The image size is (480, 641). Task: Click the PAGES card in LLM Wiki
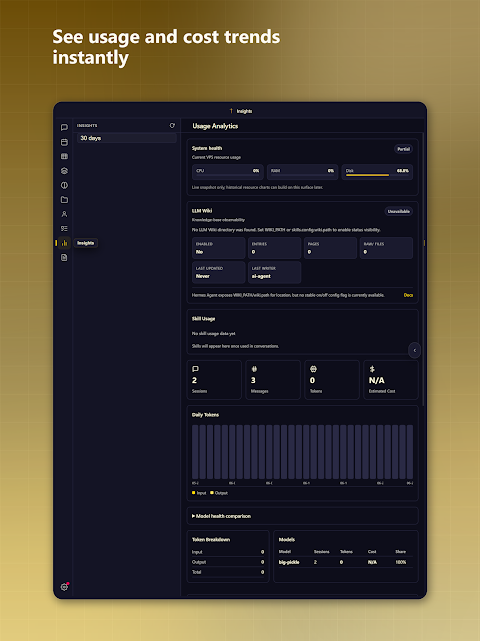[x=330, y=248]
